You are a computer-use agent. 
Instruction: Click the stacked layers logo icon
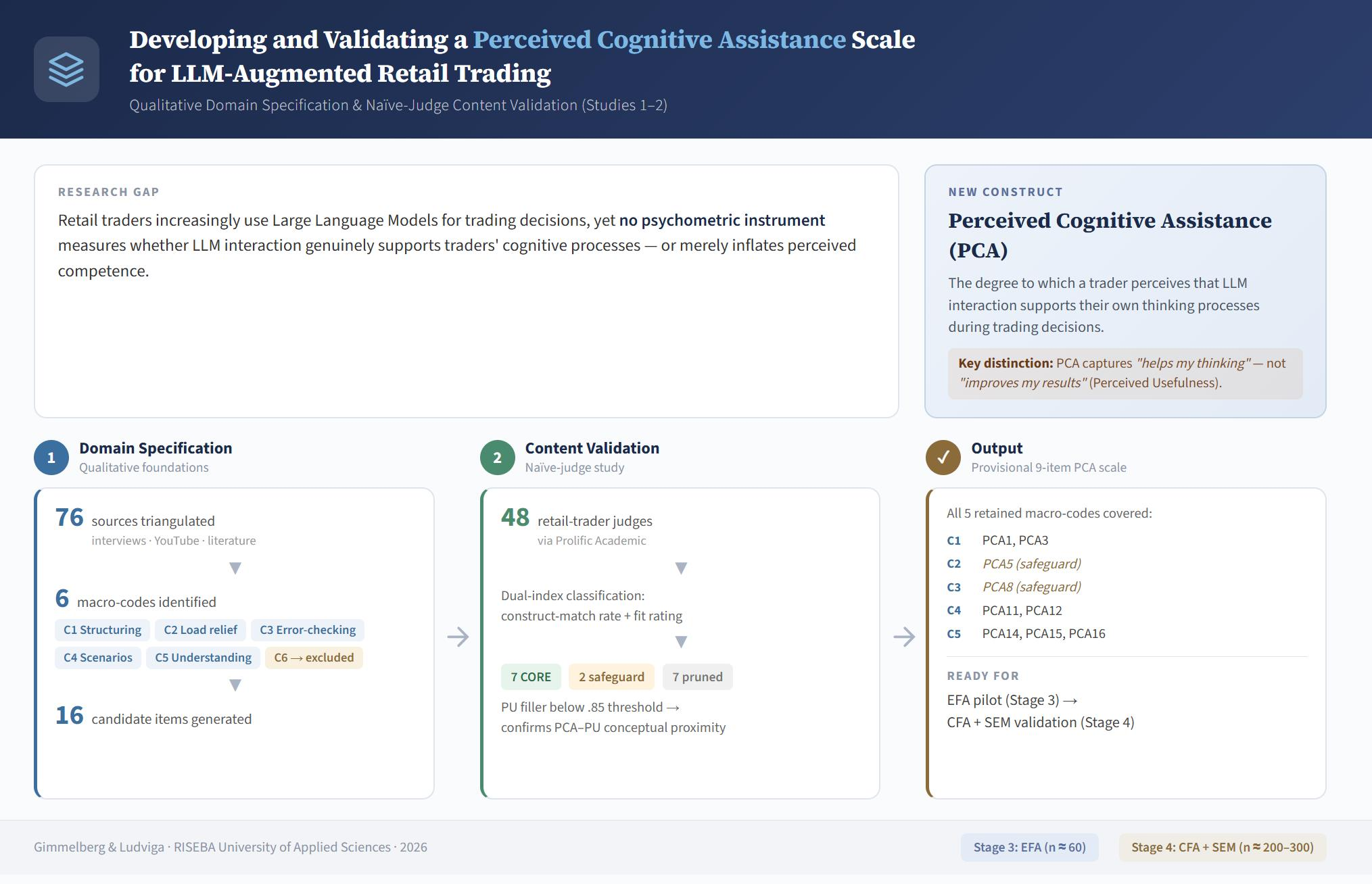[66, 70]
